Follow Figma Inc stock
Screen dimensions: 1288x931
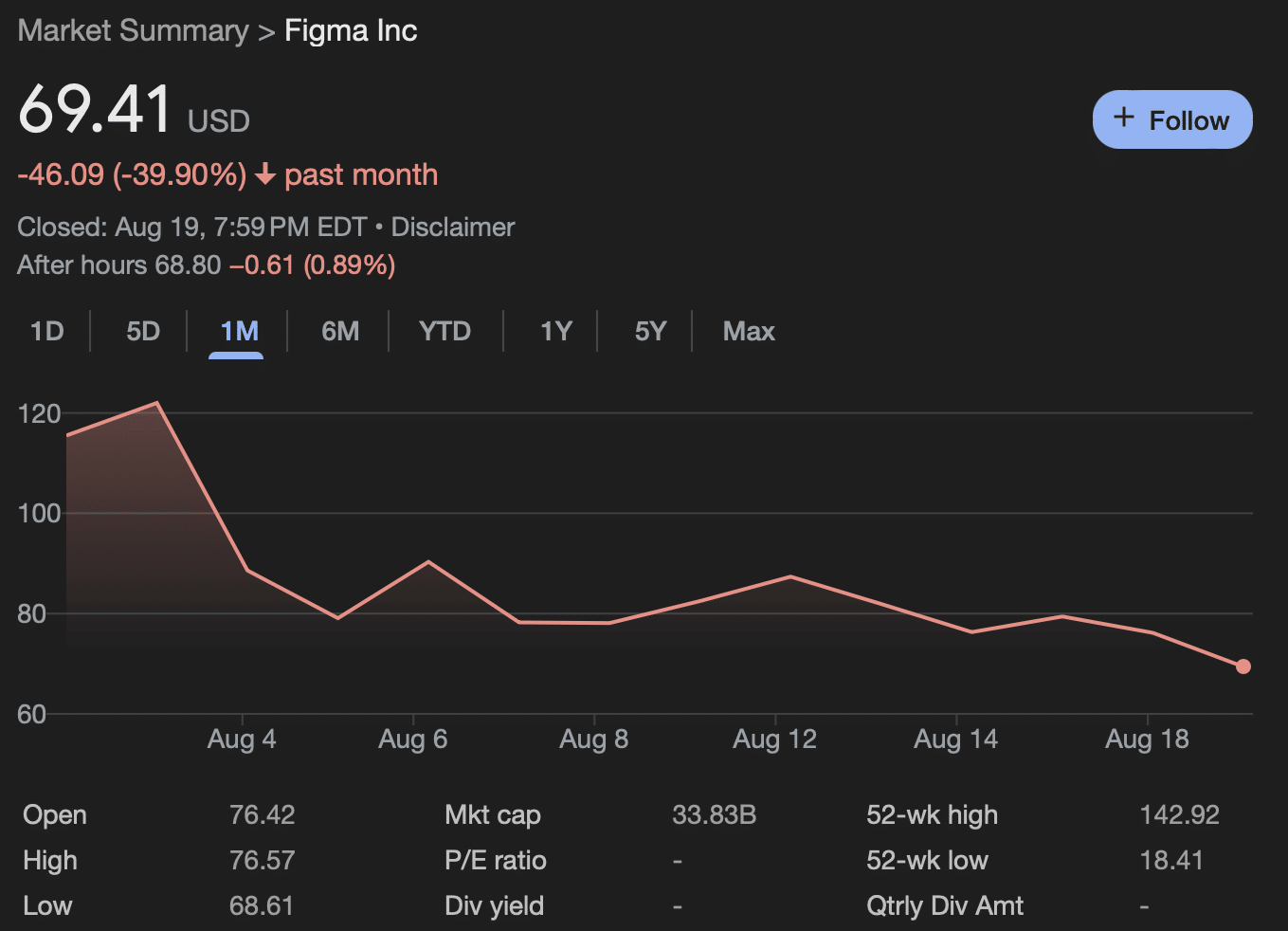(x=1172, y=119)
